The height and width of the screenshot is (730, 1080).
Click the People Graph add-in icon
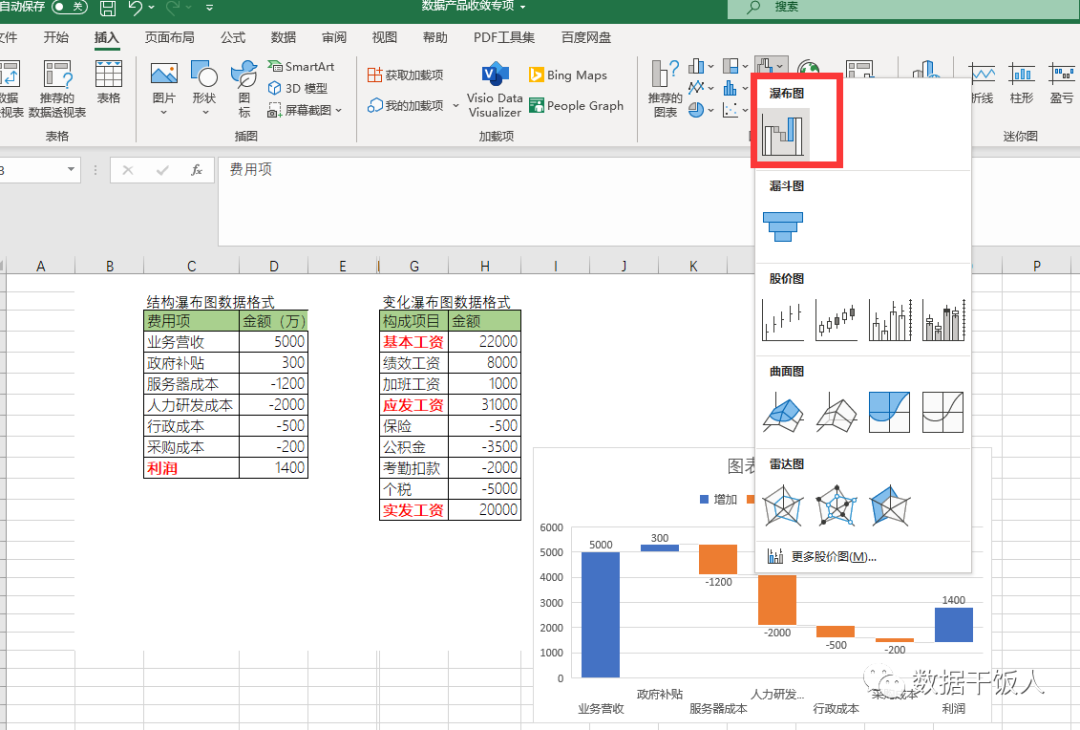point(536,105)
